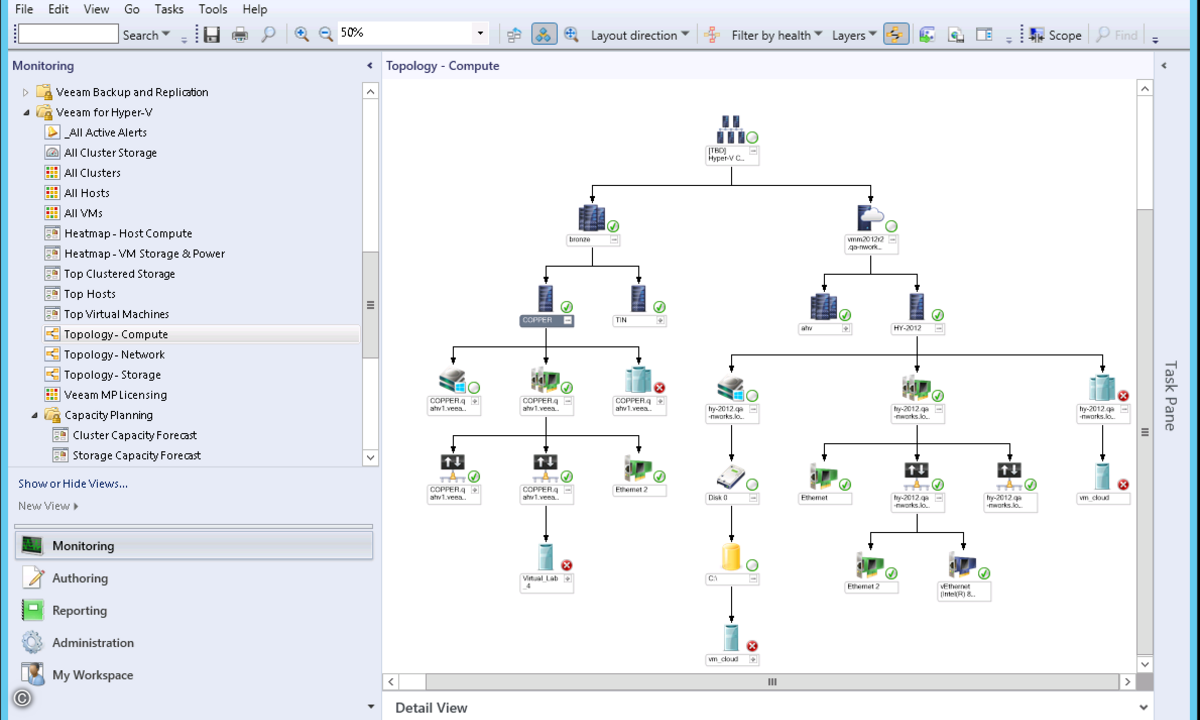1200x720 pixels.
Task: Switch to Authoring workspace
Action: (x=194, y=578)
